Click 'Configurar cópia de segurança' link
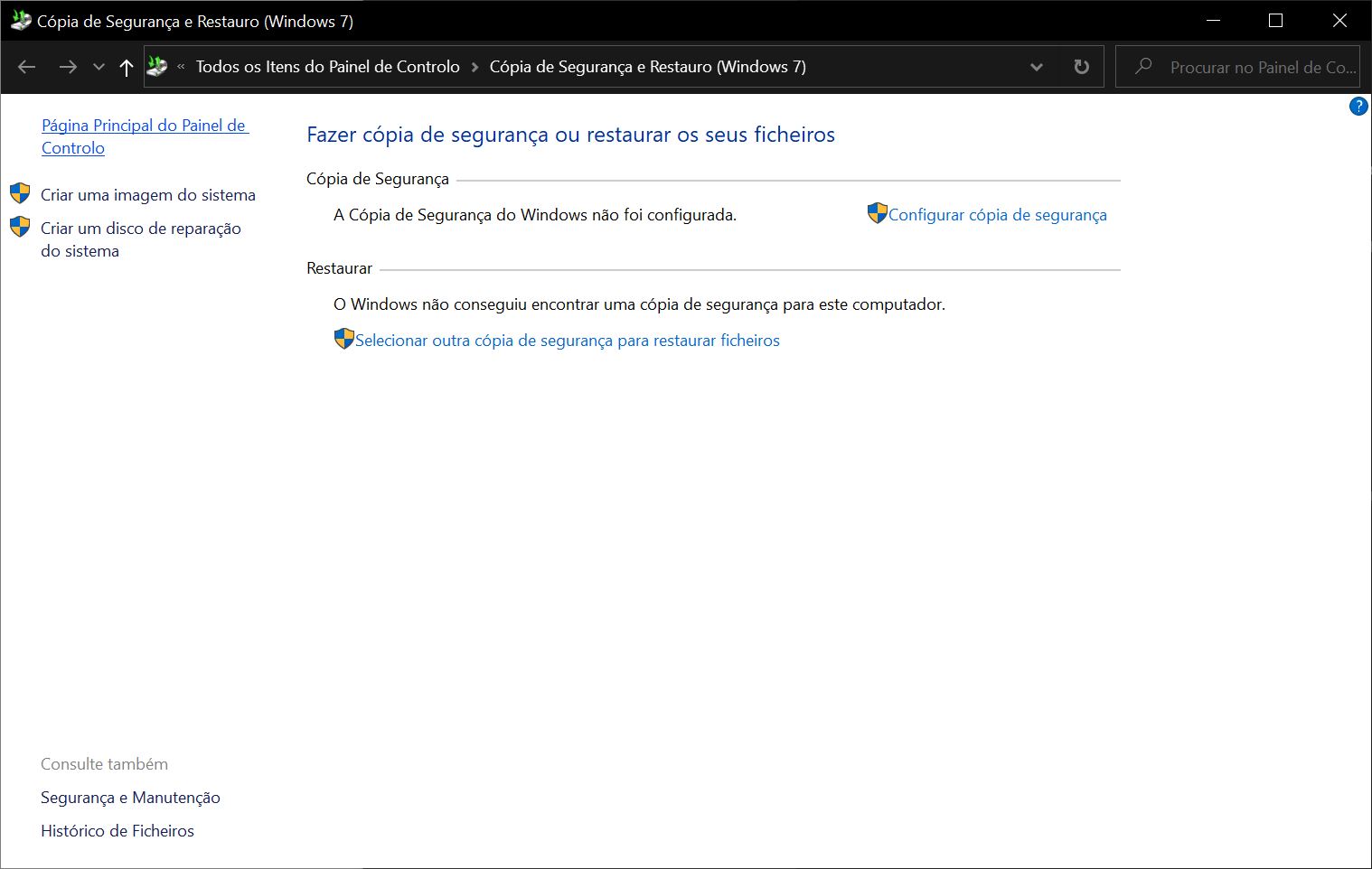 [x=998, y=215]
